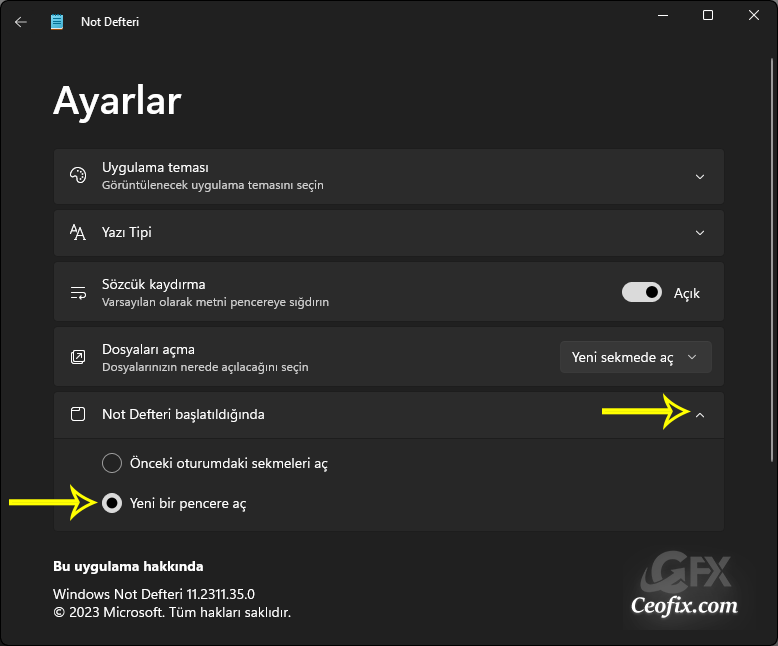The height and width of the screenshot is (646, 778).
Task: Expand the Yazı Tipi section chevron
Action: click(700, 233)
